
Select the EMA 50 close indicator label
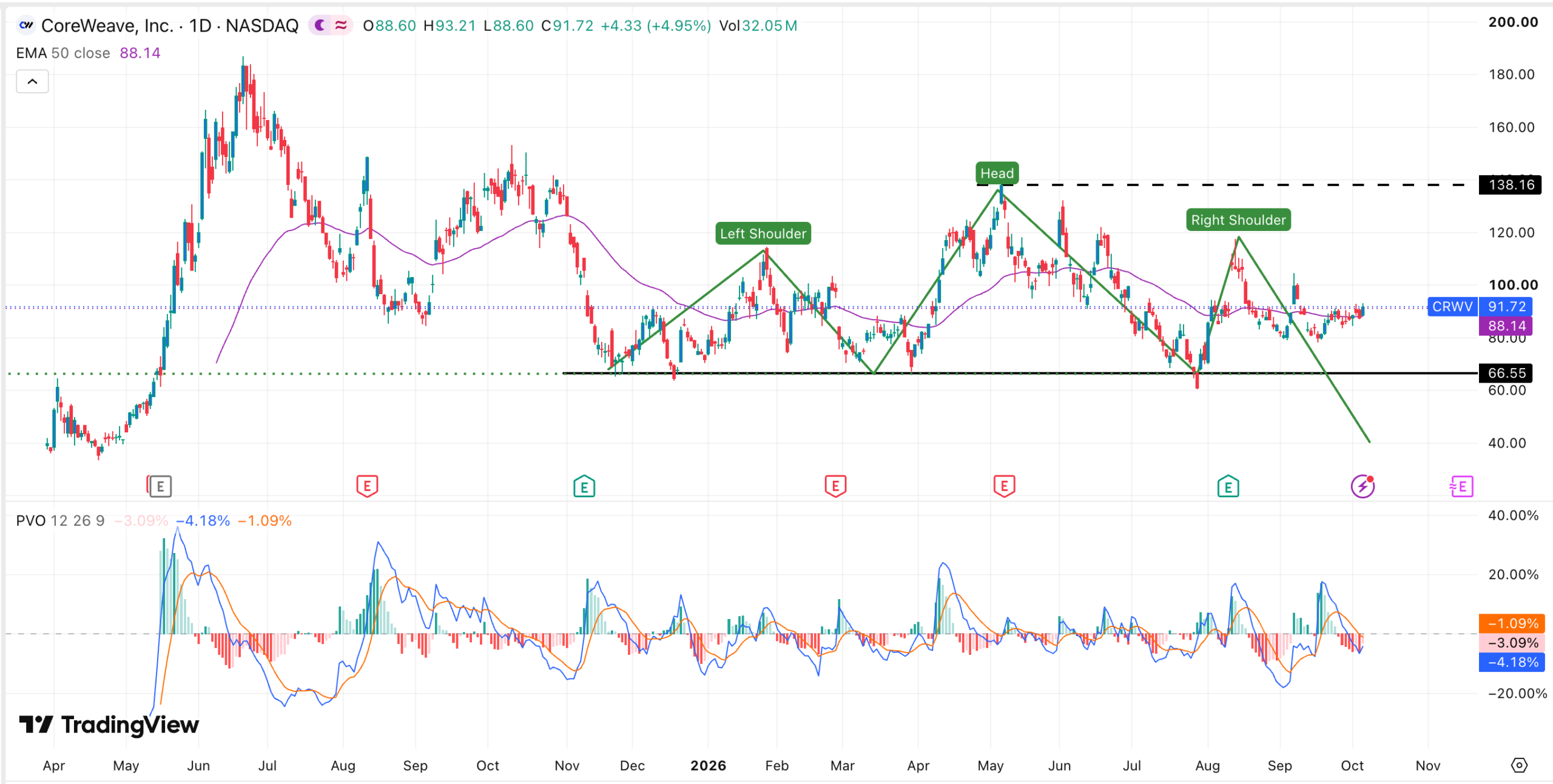[x=63, y=53]
